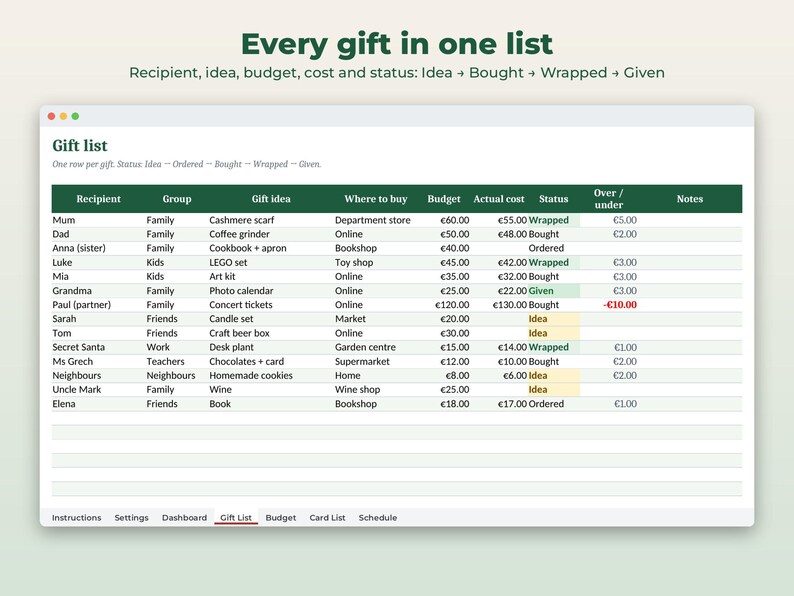Open the Card List sheet tab
Screen dimensions: 794x596
tap(327, 518)
